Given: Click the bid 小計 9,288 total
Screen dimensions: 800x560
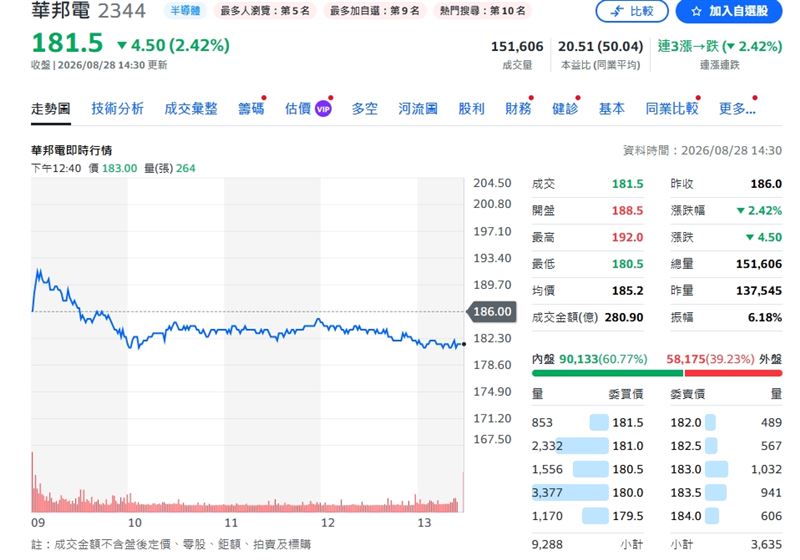Looking at the screenshot, I should (547, 544).
